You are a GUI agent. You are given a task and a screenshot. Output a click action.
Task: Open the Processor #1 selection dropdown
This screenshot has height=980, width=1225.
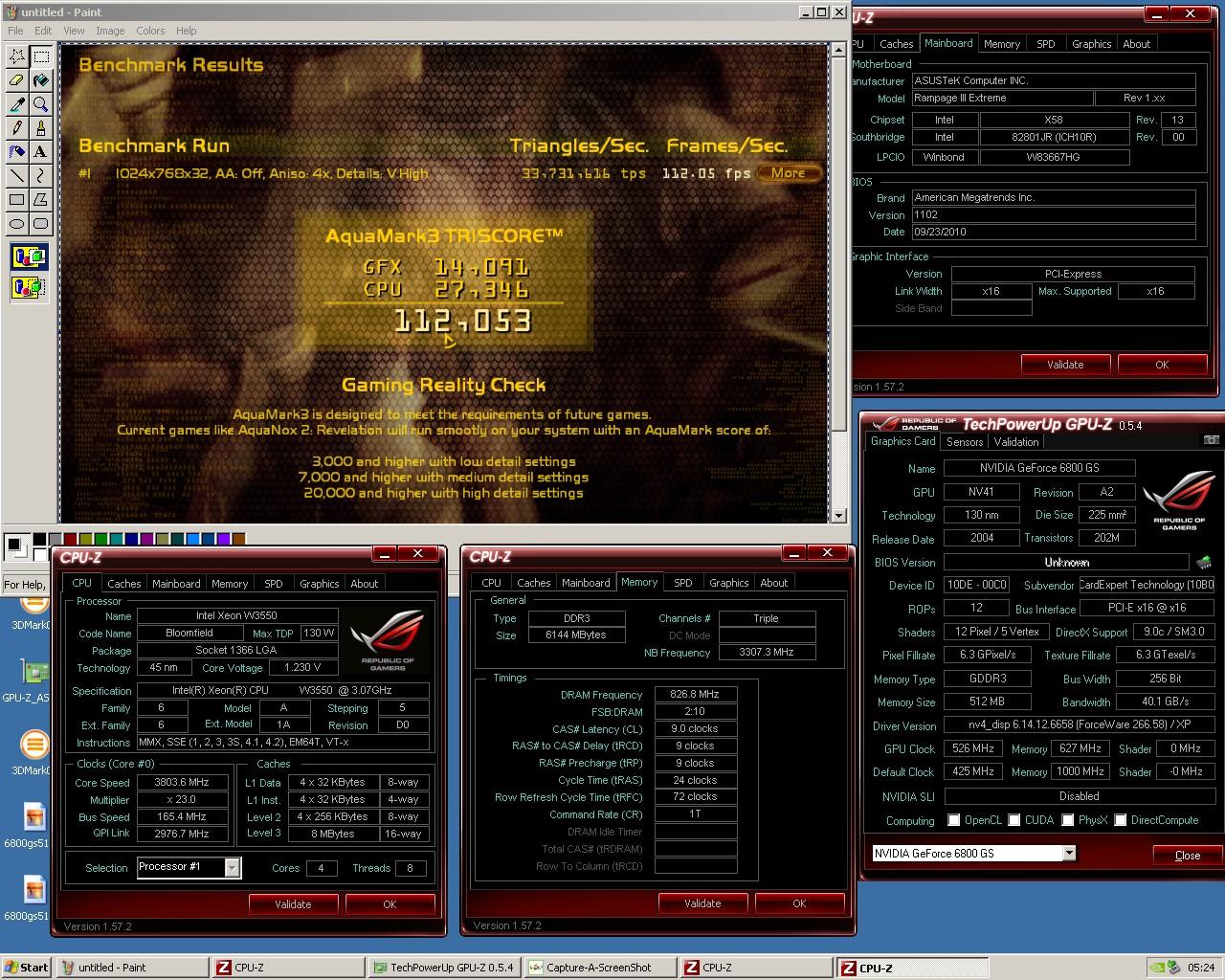pos(232,867)
